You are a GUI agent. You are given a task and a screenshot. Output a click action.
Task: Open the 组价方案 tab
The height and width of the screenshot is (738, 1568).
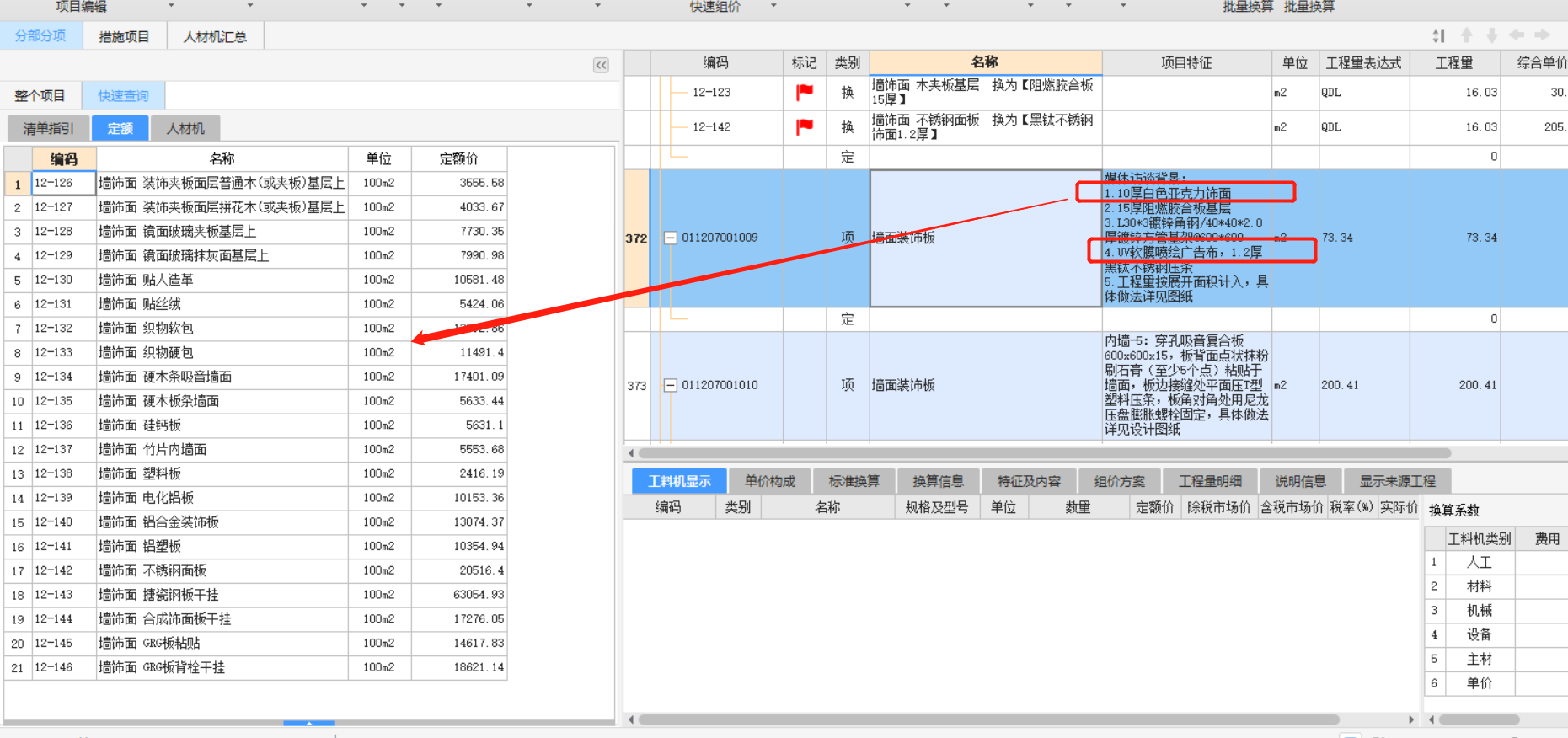pos(1119,481)
